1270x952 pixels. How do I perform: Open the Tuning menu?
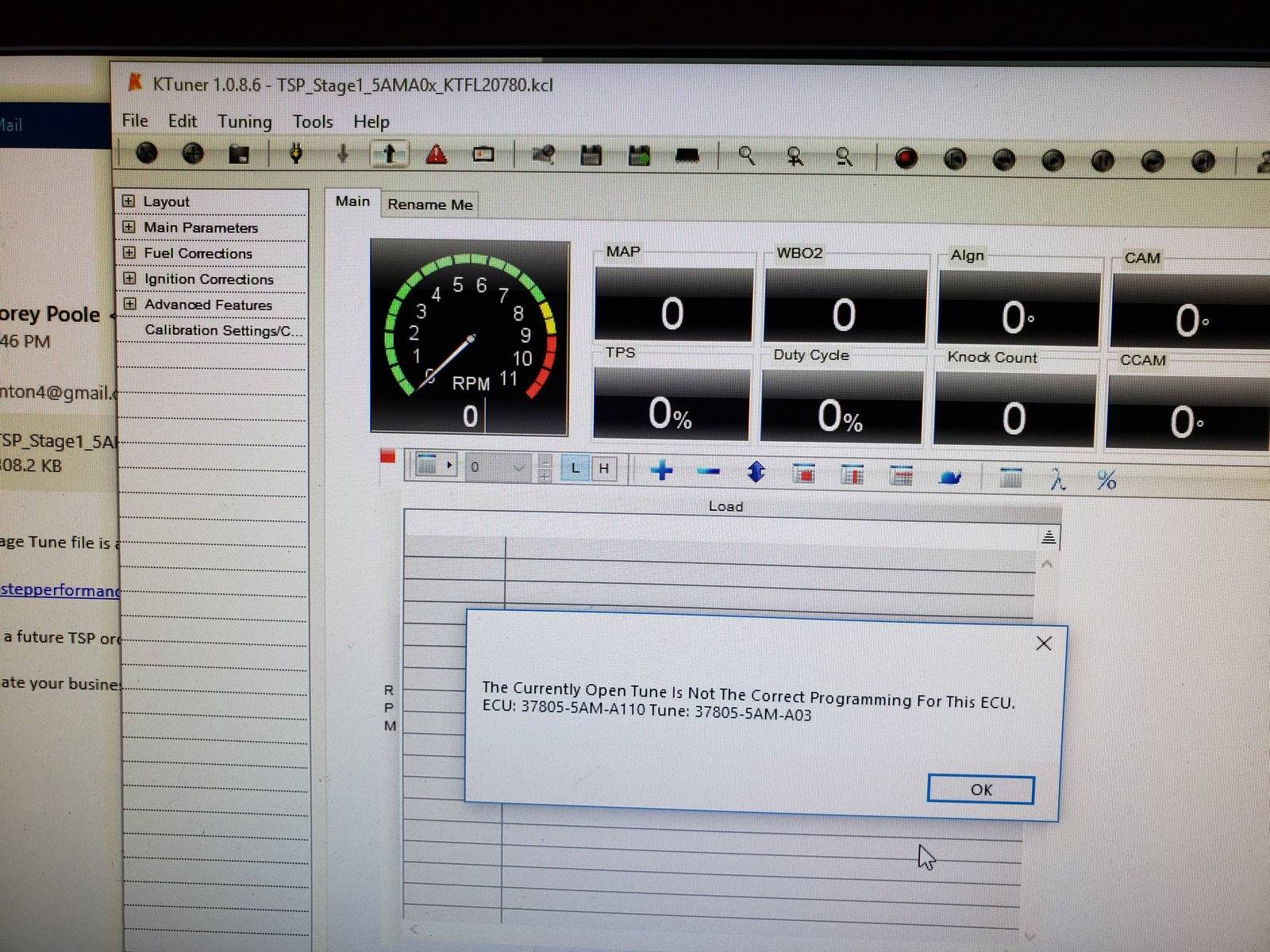[244, 121]
